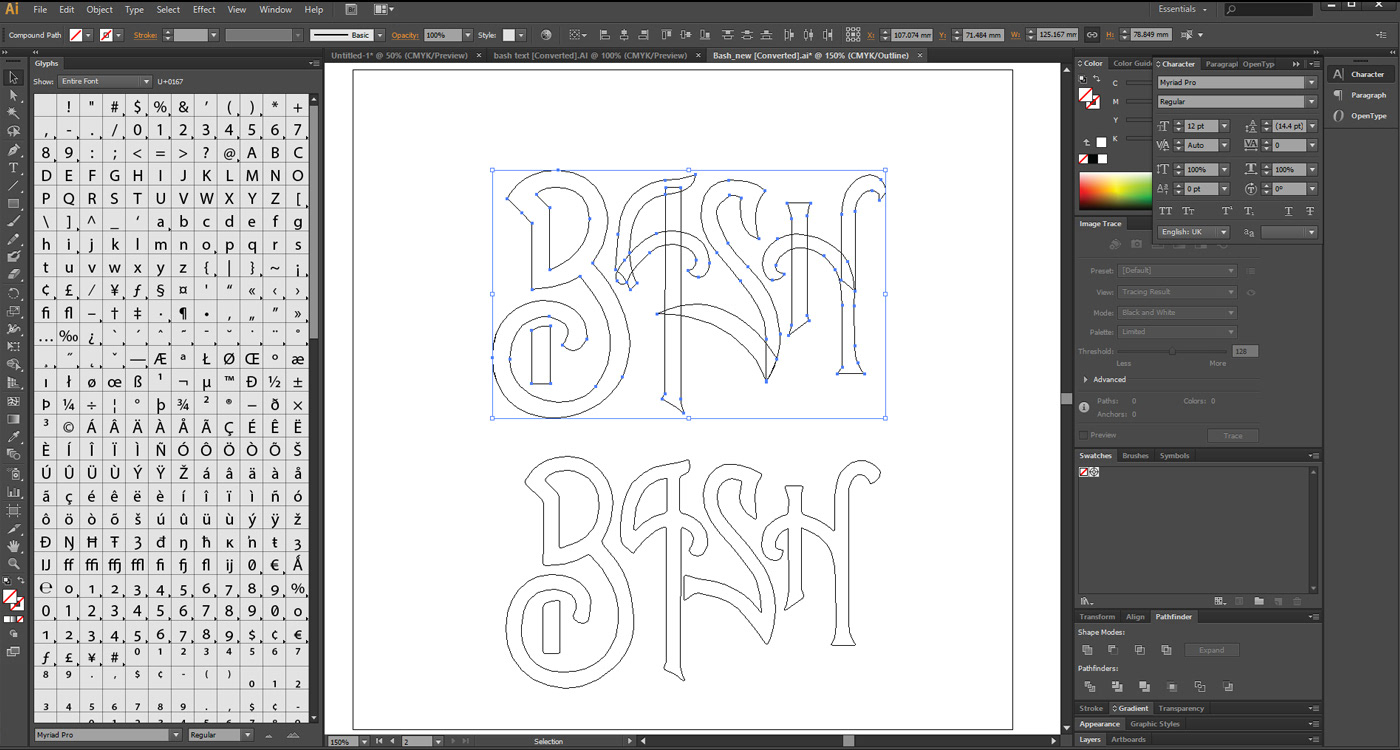Open Adobe Bridge with the Br icon
Screen dimensions: 1400x750
click(351, 9)
